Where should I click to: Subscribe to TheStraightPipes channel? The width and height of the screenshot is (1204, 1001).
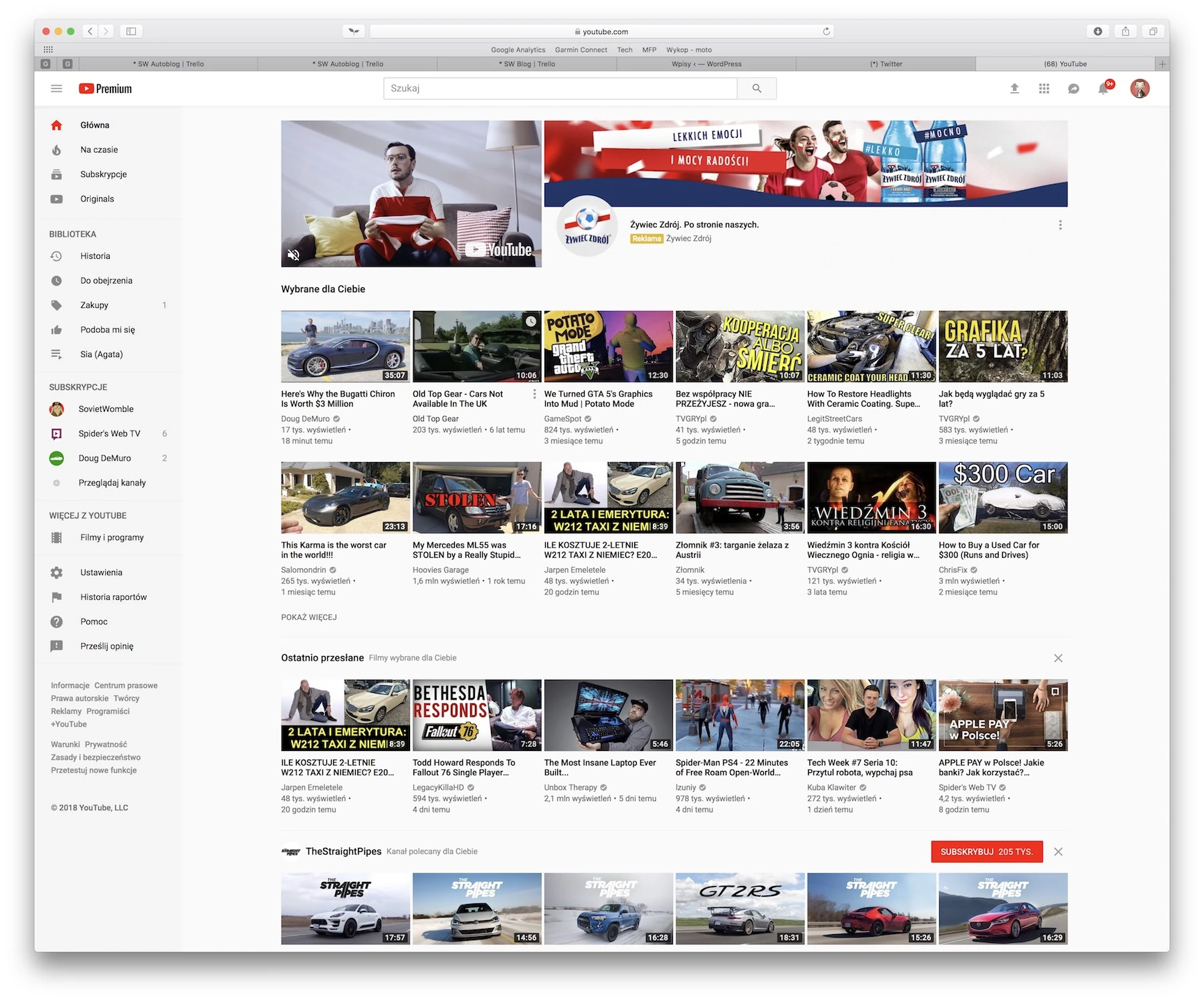coord(987,852)
